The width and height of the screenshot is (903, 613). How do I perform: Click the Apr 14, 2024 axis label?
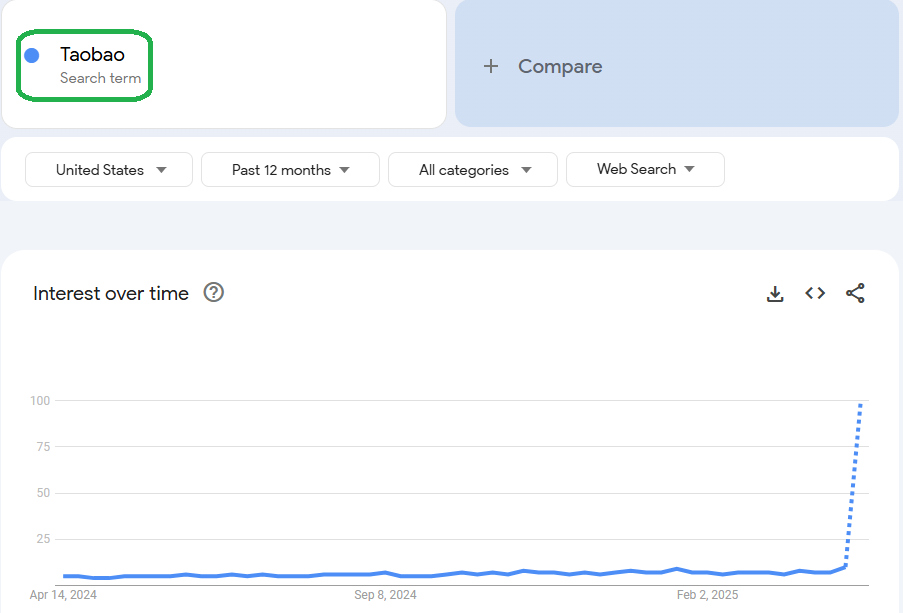(x=63, y=595)
